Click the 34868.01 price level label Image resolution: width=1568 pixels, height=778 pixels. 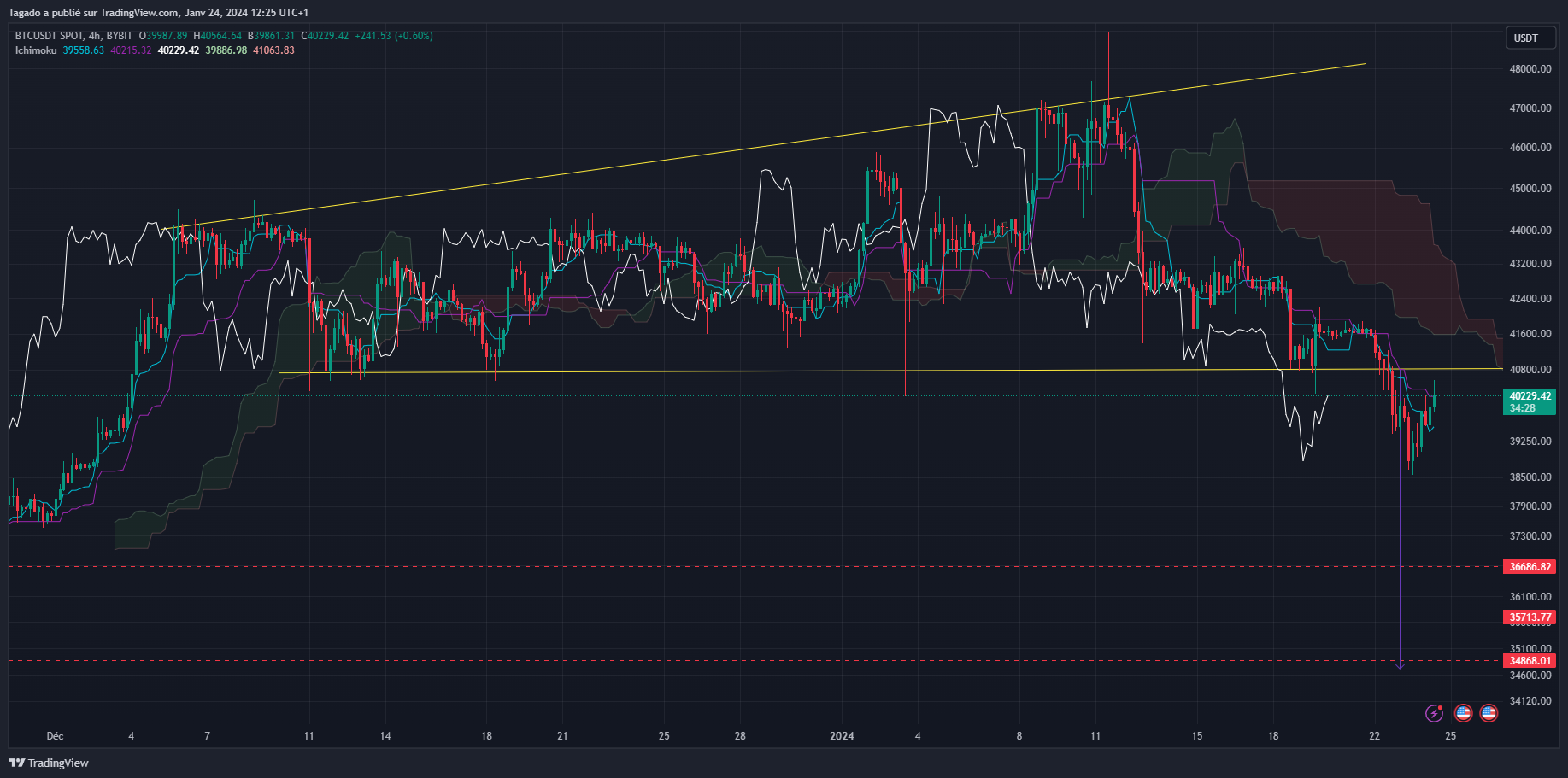[1530, 661]
